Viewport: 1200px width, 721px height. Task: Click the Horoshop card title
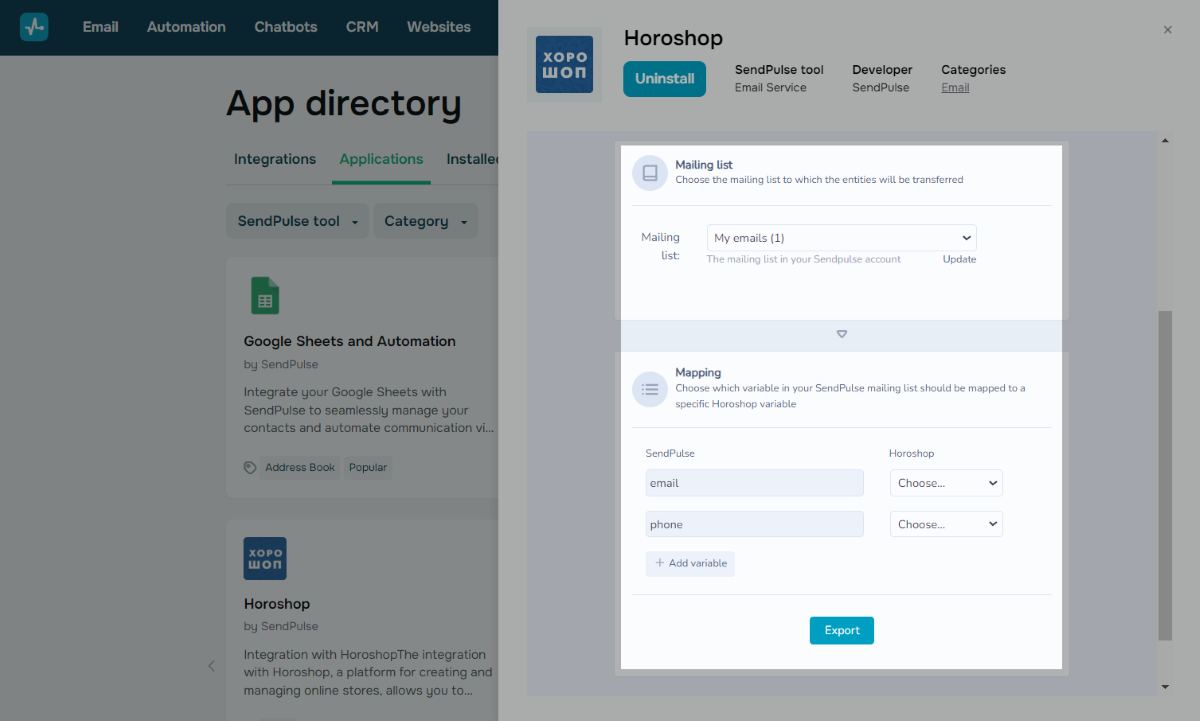tap(277, 604)
